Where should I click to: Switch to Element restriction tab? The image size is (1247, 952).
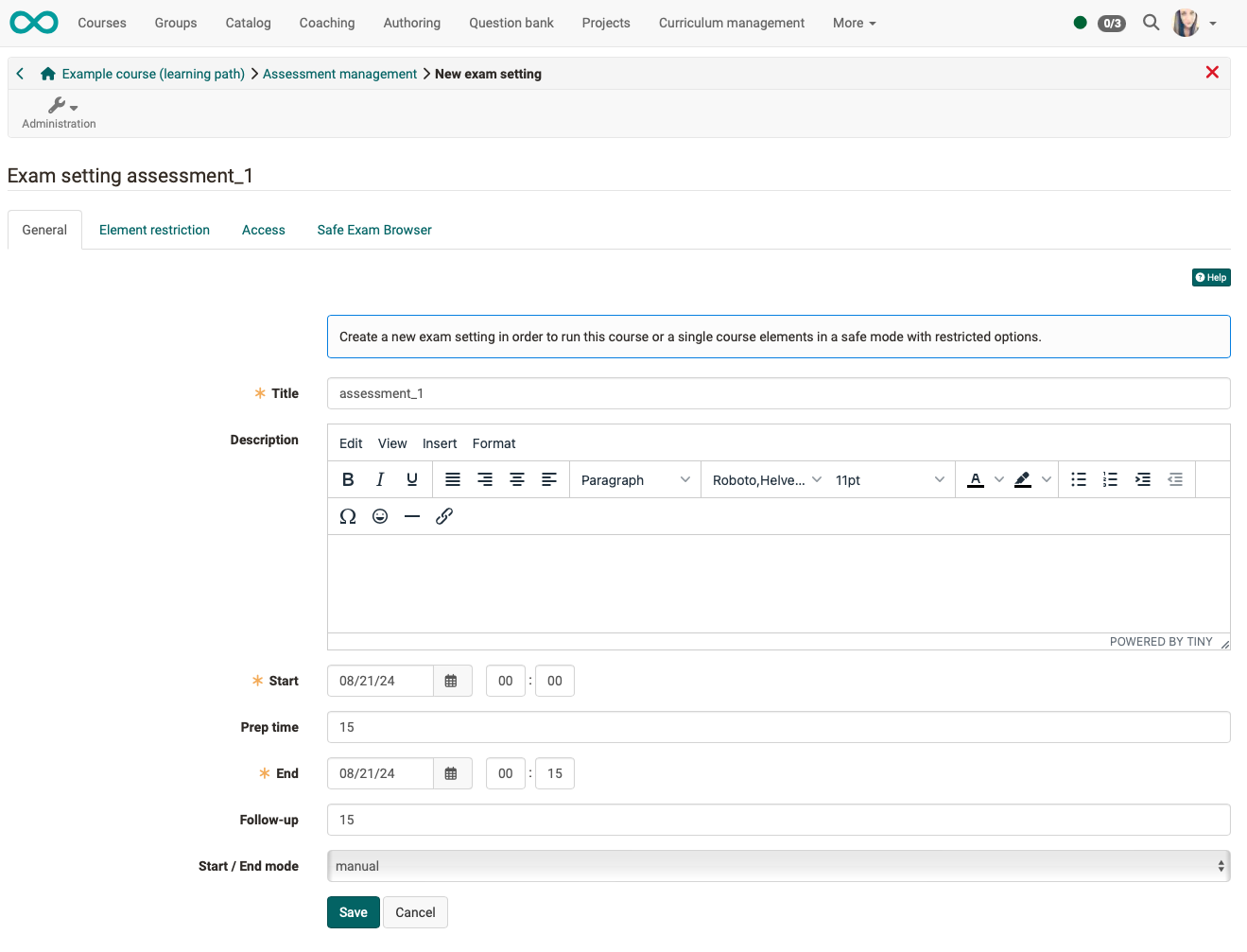pyautogui.click(x=154, y=230)
